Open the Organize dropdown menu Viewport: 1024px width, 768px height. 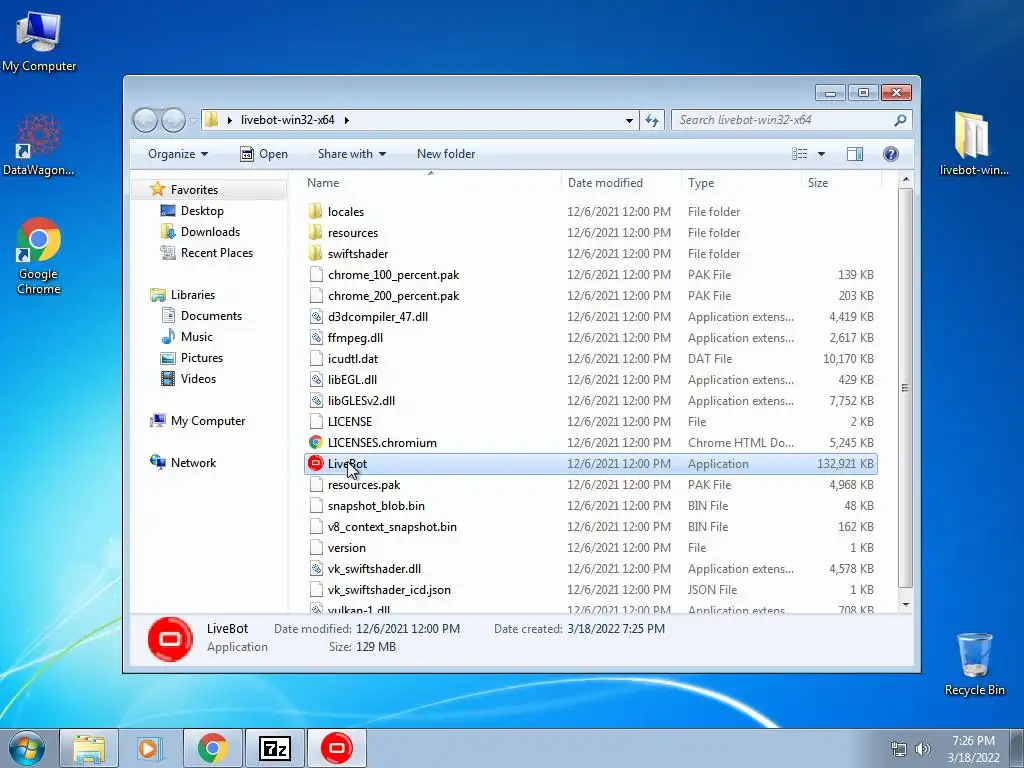pos(178,153)
